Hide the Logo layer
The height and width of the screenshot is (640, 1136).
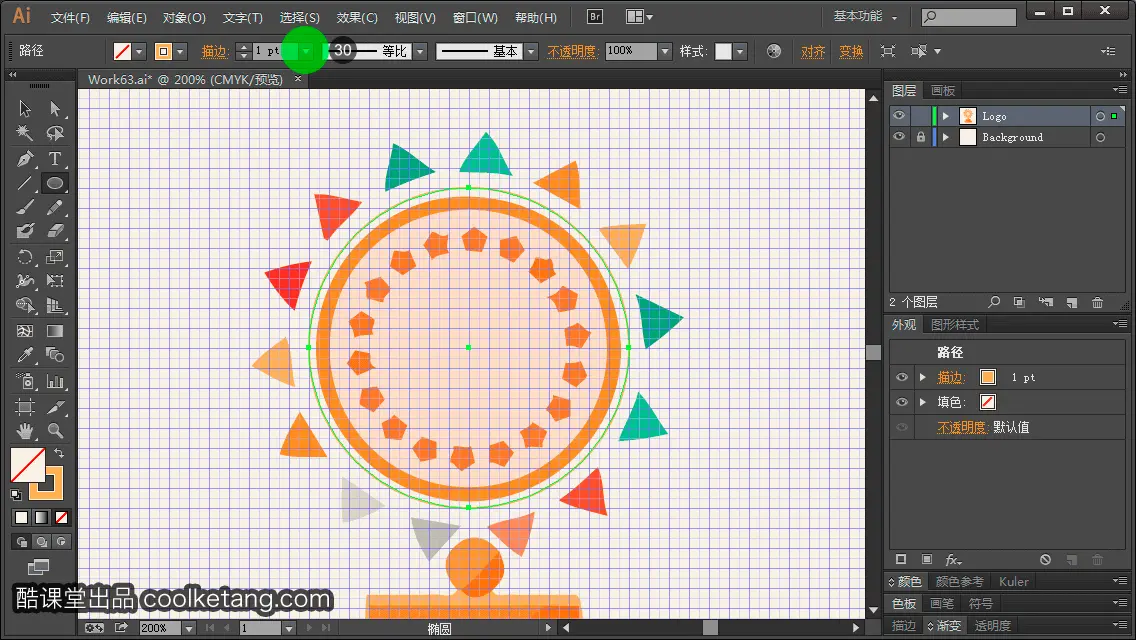tap(899, 116)
